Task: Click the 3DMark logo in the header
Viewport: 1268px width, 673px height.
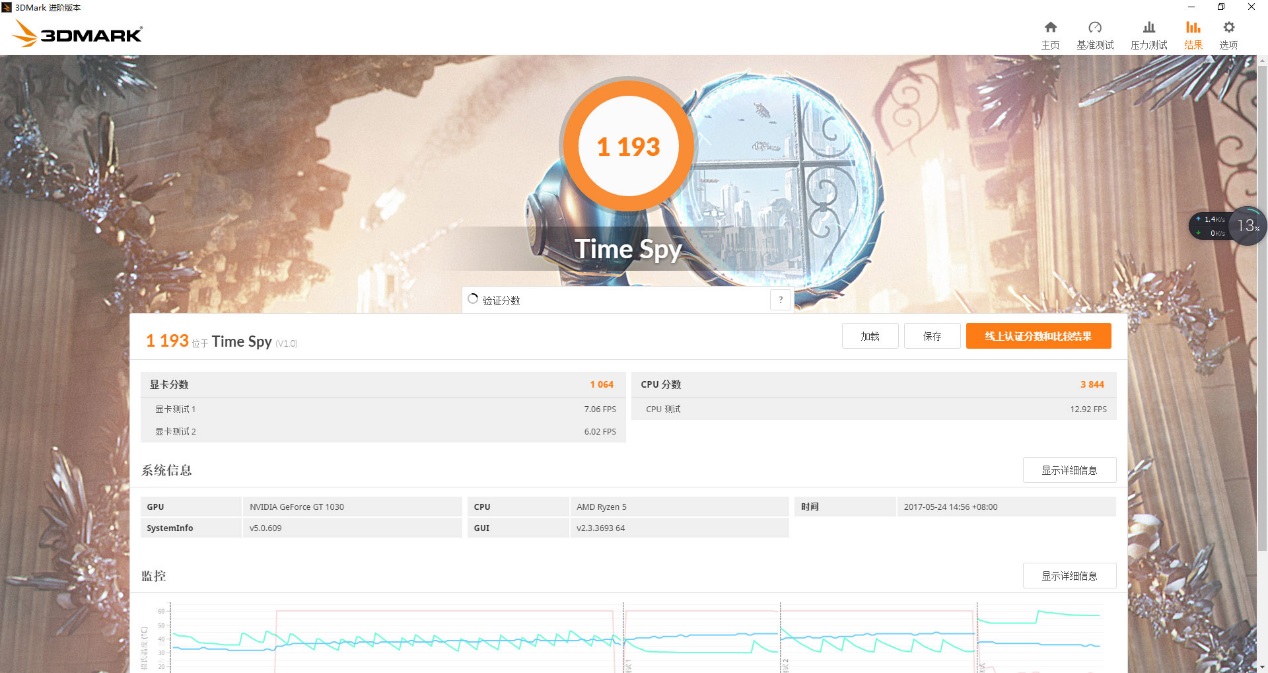Action: [x=78, y=35]
